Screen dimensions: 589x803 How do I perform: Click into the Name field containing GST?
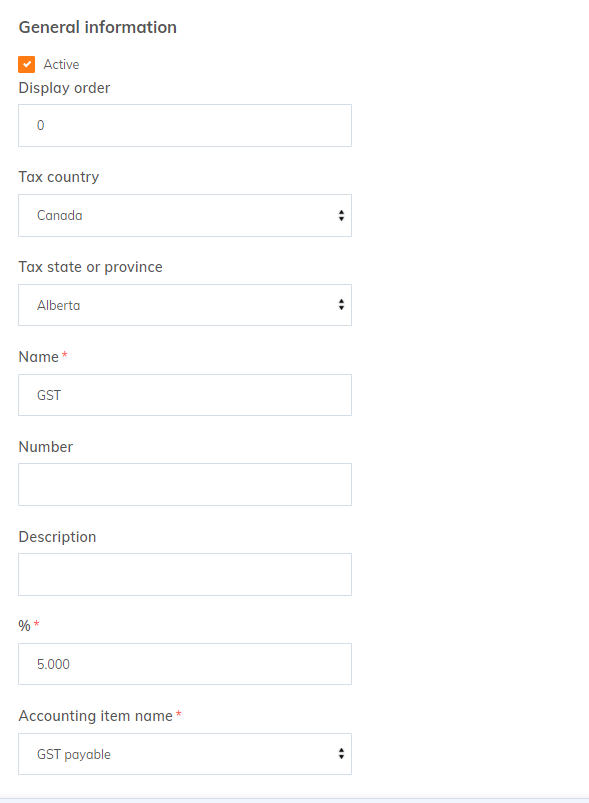(185, 395)
